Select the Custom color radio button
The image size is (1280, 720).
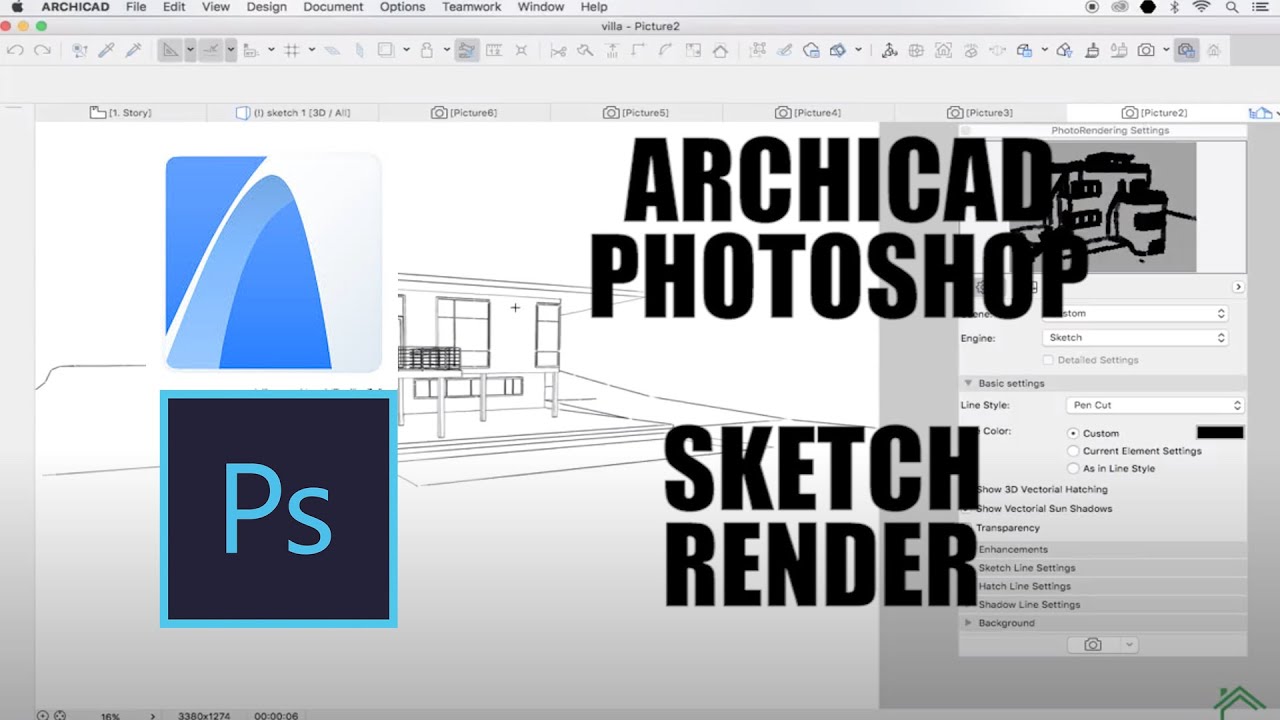click(x=1074, y=433)
